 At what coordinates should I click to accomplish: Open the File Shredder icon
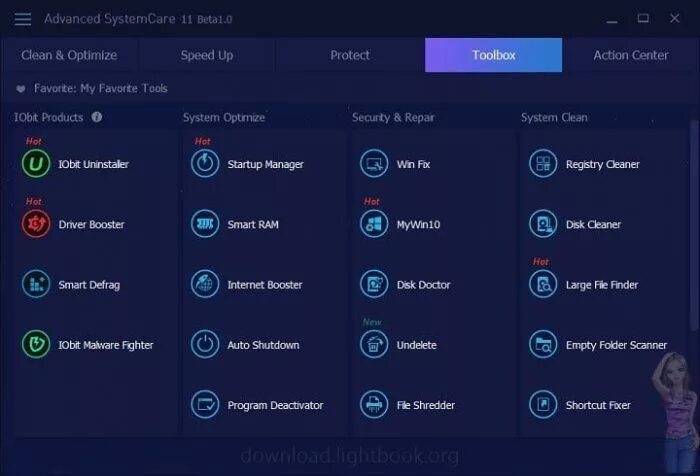point(374,405)
